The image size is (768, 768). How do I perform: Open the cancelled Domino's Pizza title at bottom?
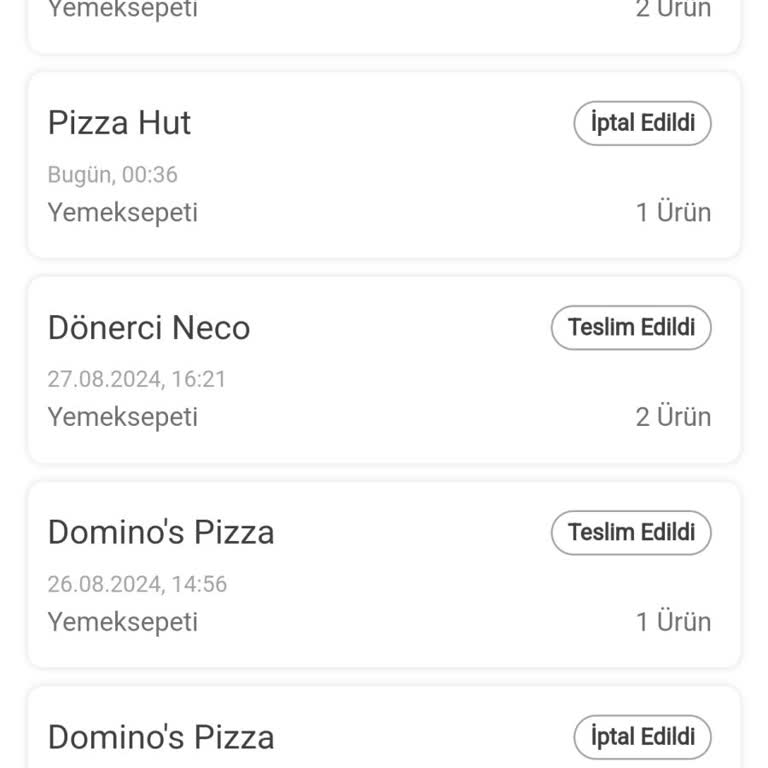coord(161,737)
